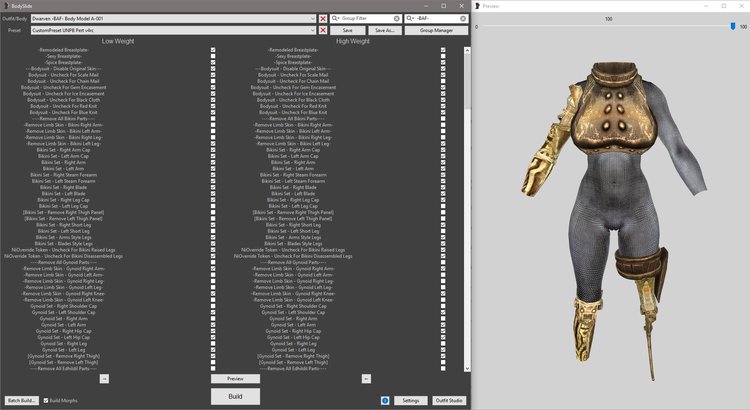The width and height of the screenshot is (750, 410).
Task: Click the large Build button
Action: (x=235, y=396)
